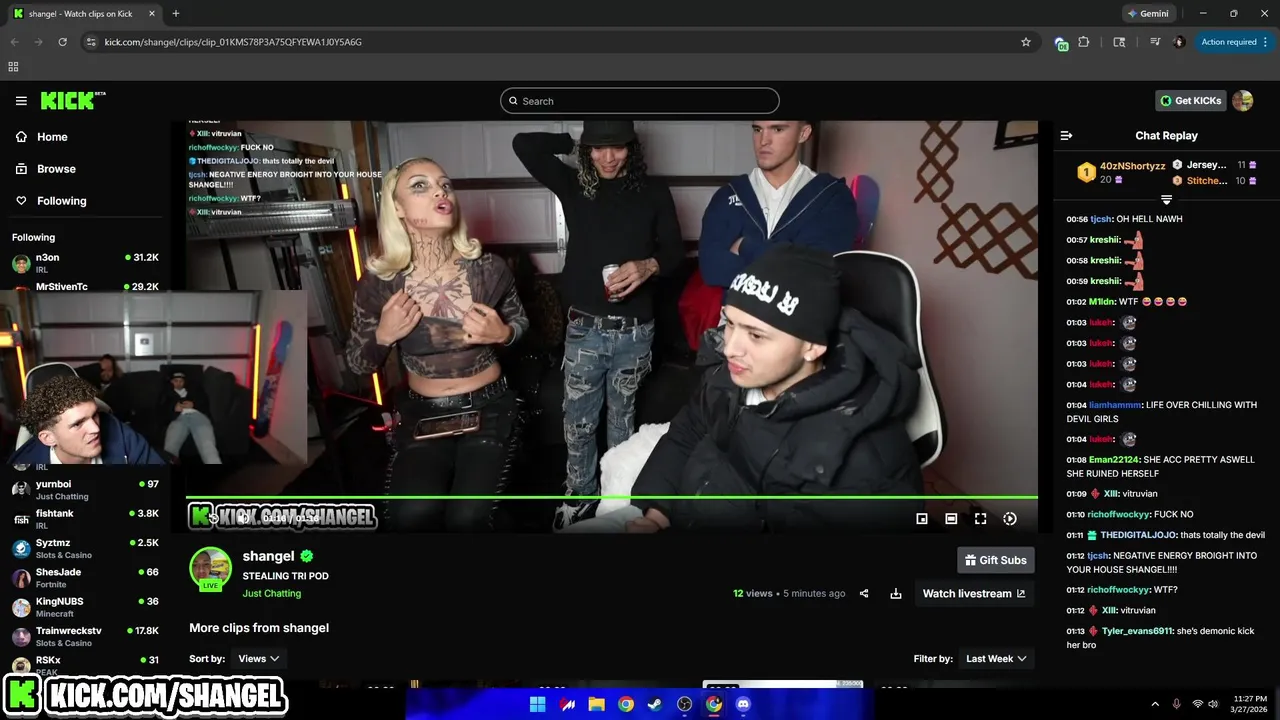Image resolution: width=1280 pixels, height=720 pixels.
Task: Open the Just Chatting category link
Action: pyautogui.click(x=271, y=593)
